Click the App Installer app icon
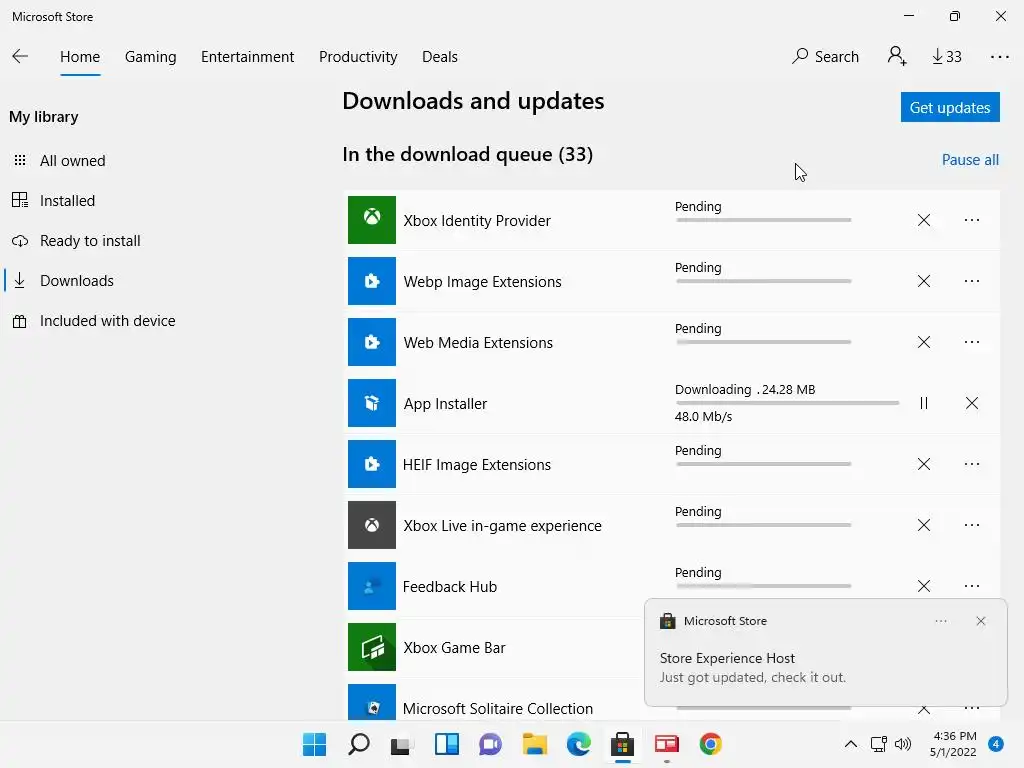This screenshot has width=1024, height=768. (x=372, y=403)
